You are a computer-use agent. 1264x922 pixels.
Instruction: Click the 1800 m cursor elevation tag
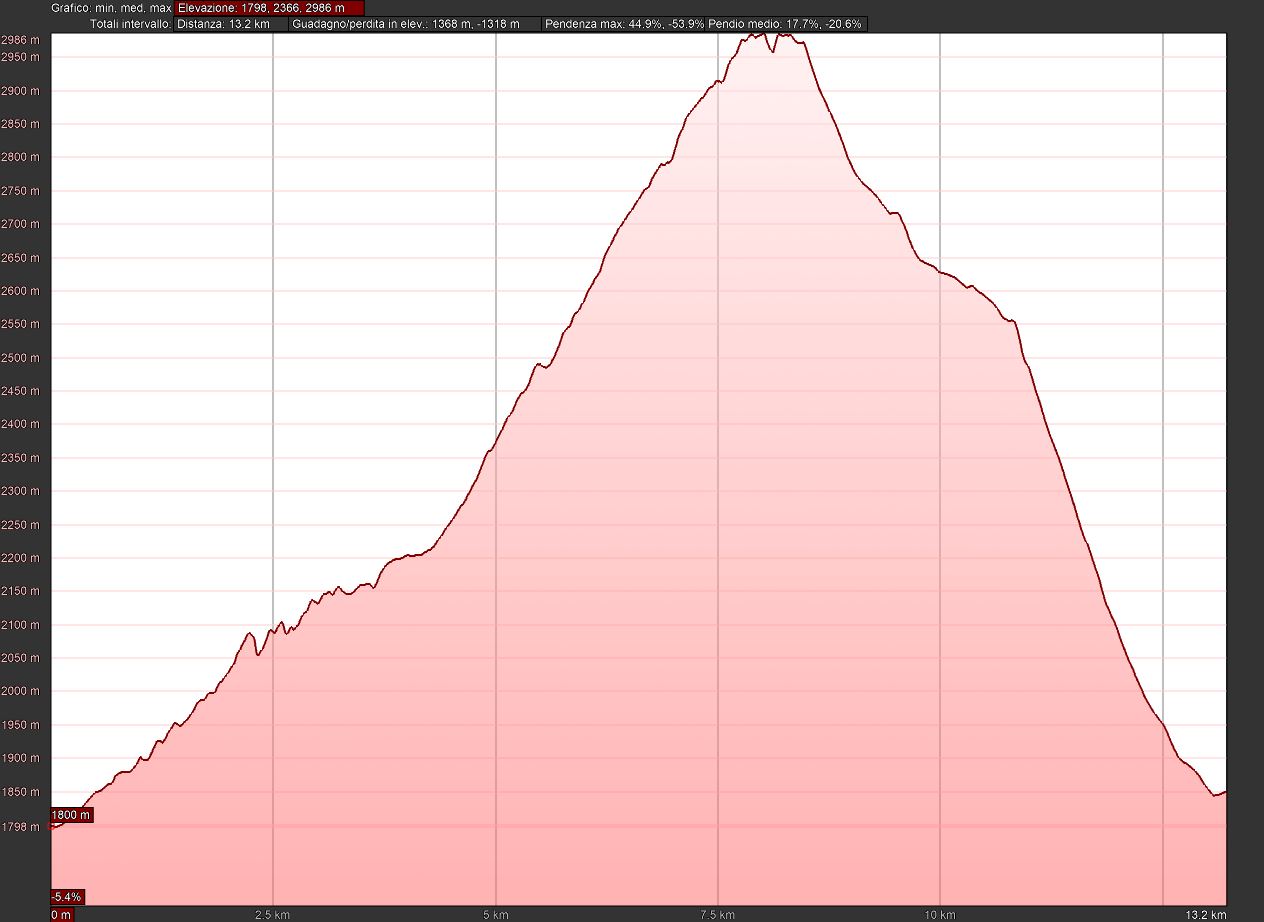point(71,815)
